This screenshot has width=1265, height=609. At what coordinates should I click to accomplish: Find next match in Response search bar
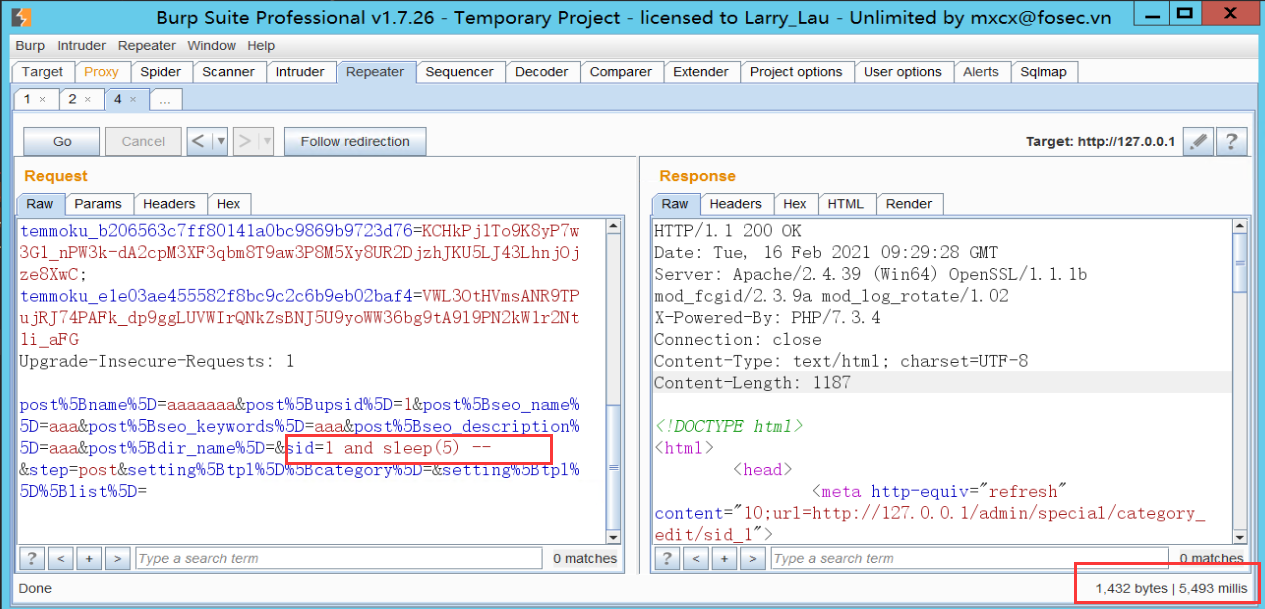click(x=753, y=558)
